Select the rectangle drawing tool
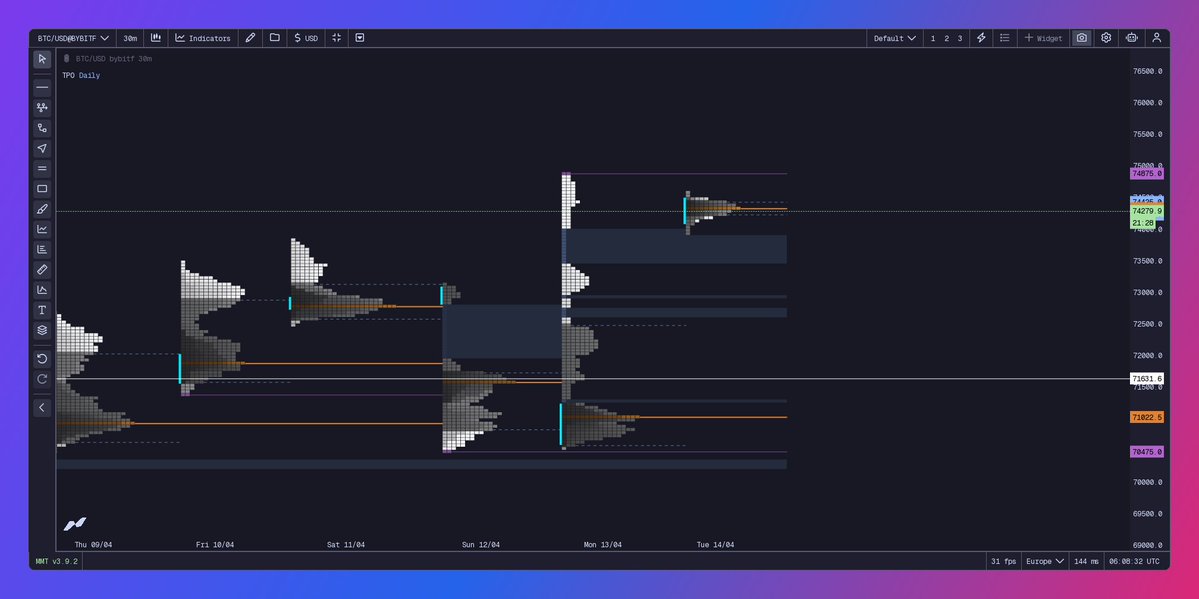 [42, 188]
